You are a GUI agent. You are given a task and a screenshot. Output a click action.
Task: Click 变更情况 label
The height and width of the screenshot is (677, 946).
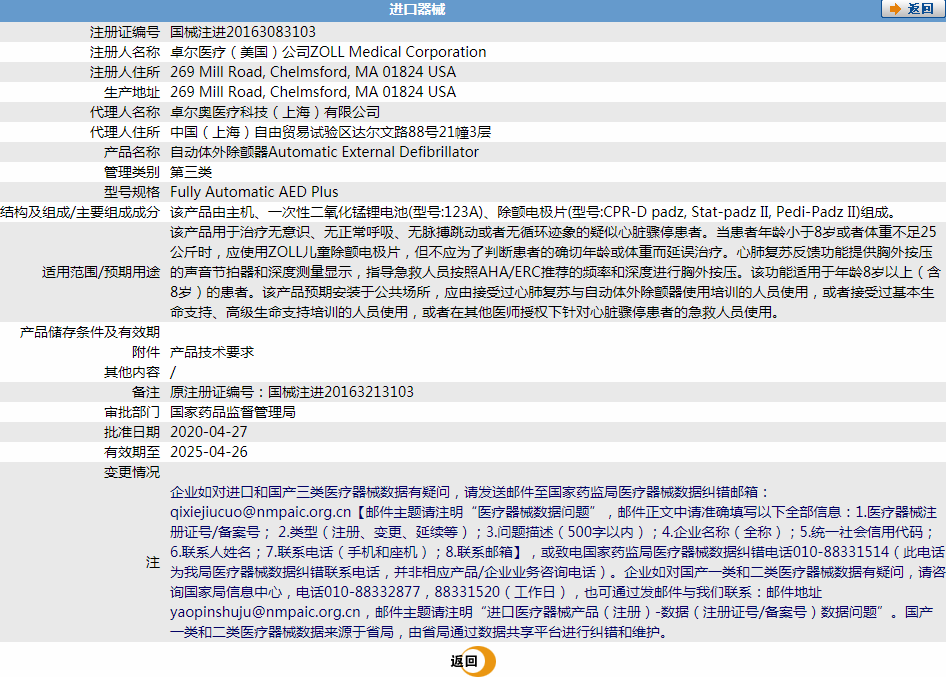tap(132, 472)
